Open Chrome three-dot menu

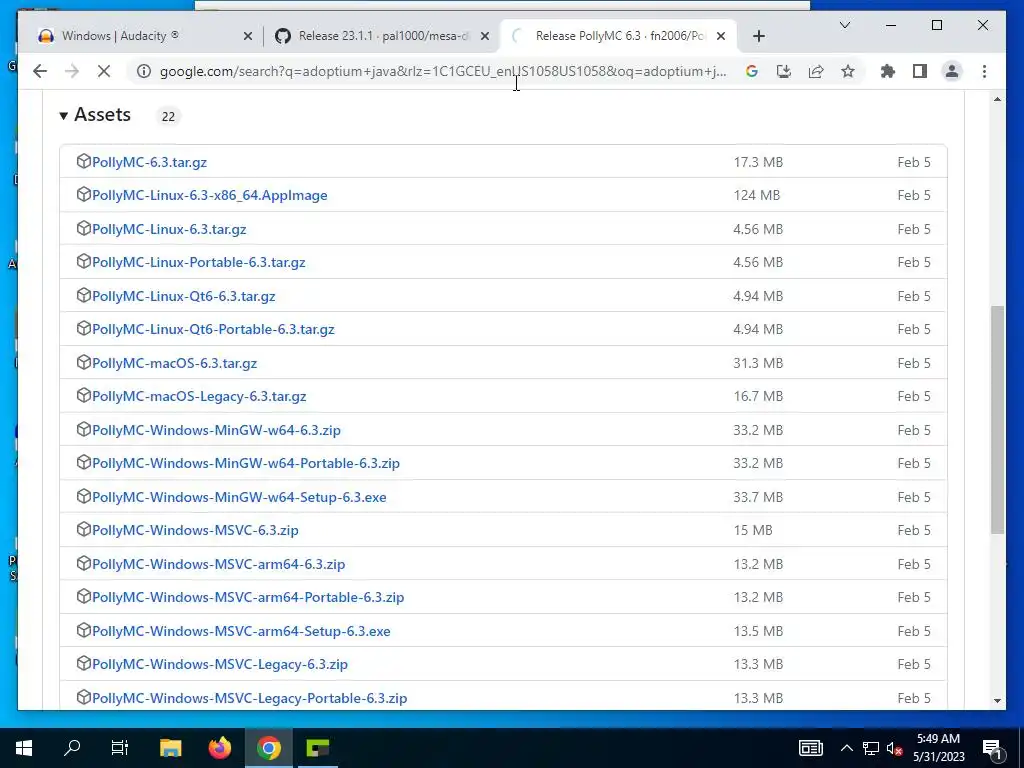pos(984,71)
